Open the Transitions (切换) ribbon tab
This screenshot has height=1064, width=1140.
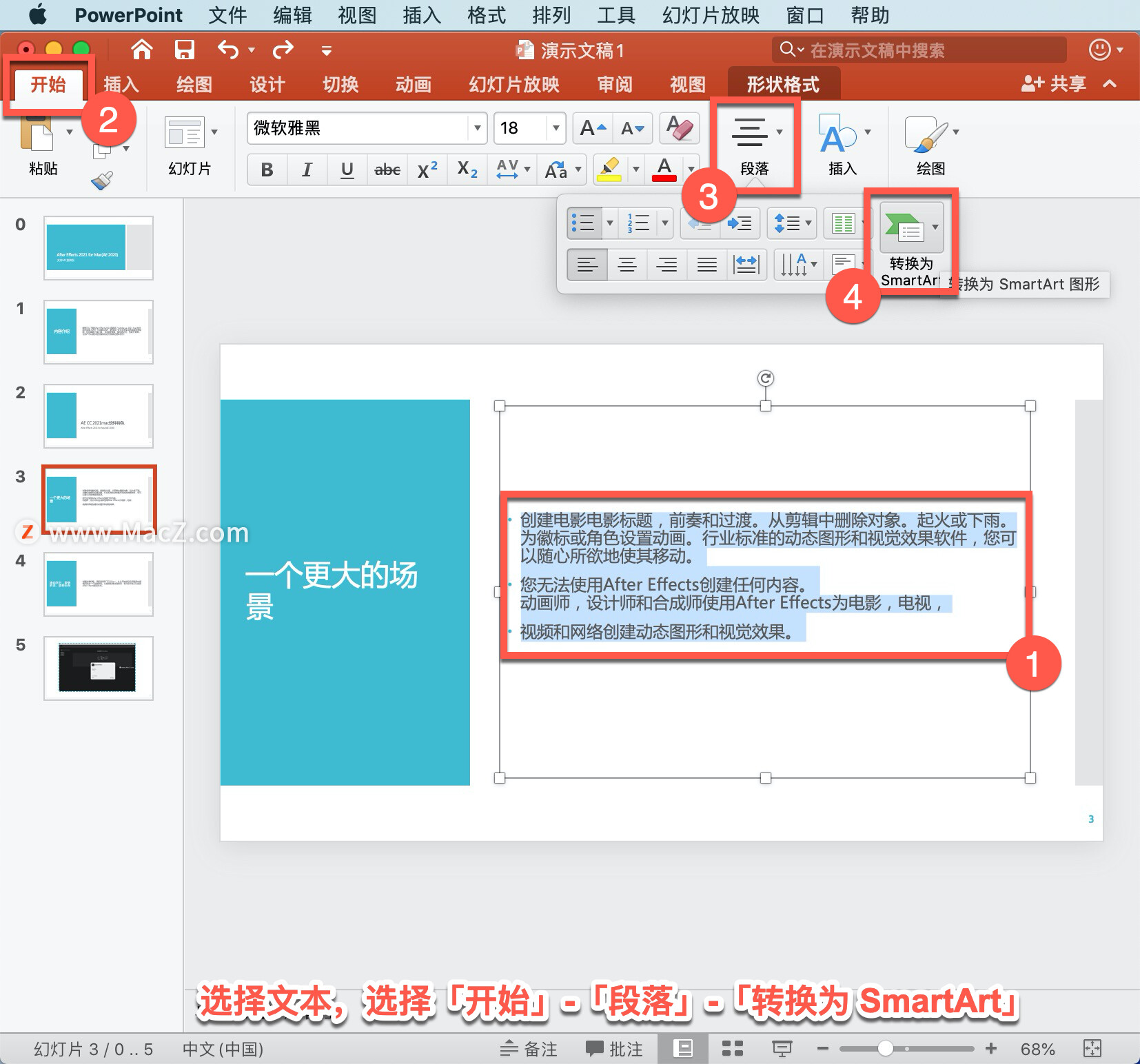tap(340, 85)
